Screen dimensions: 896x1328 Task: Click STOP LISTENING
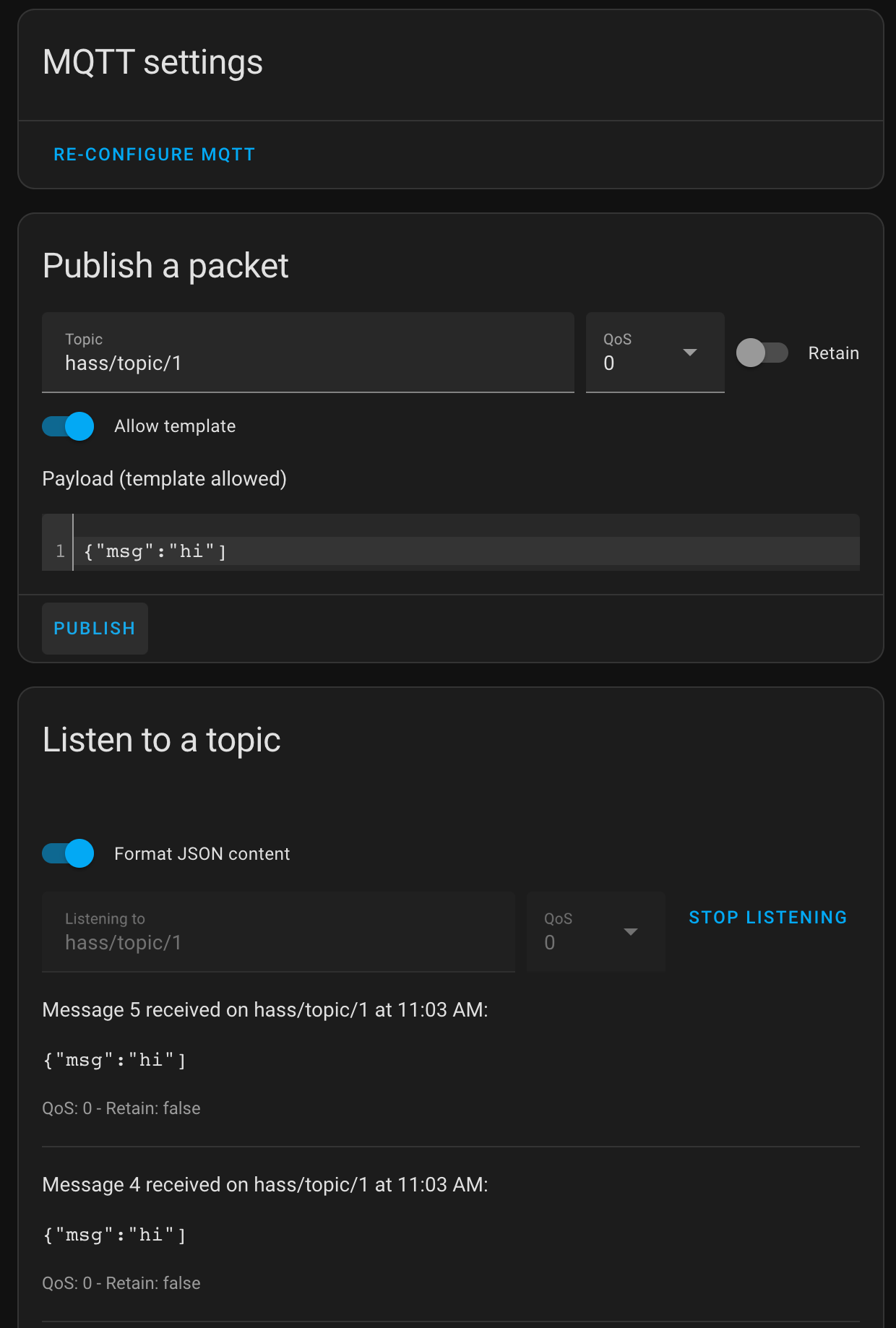[x=767, y=917]
